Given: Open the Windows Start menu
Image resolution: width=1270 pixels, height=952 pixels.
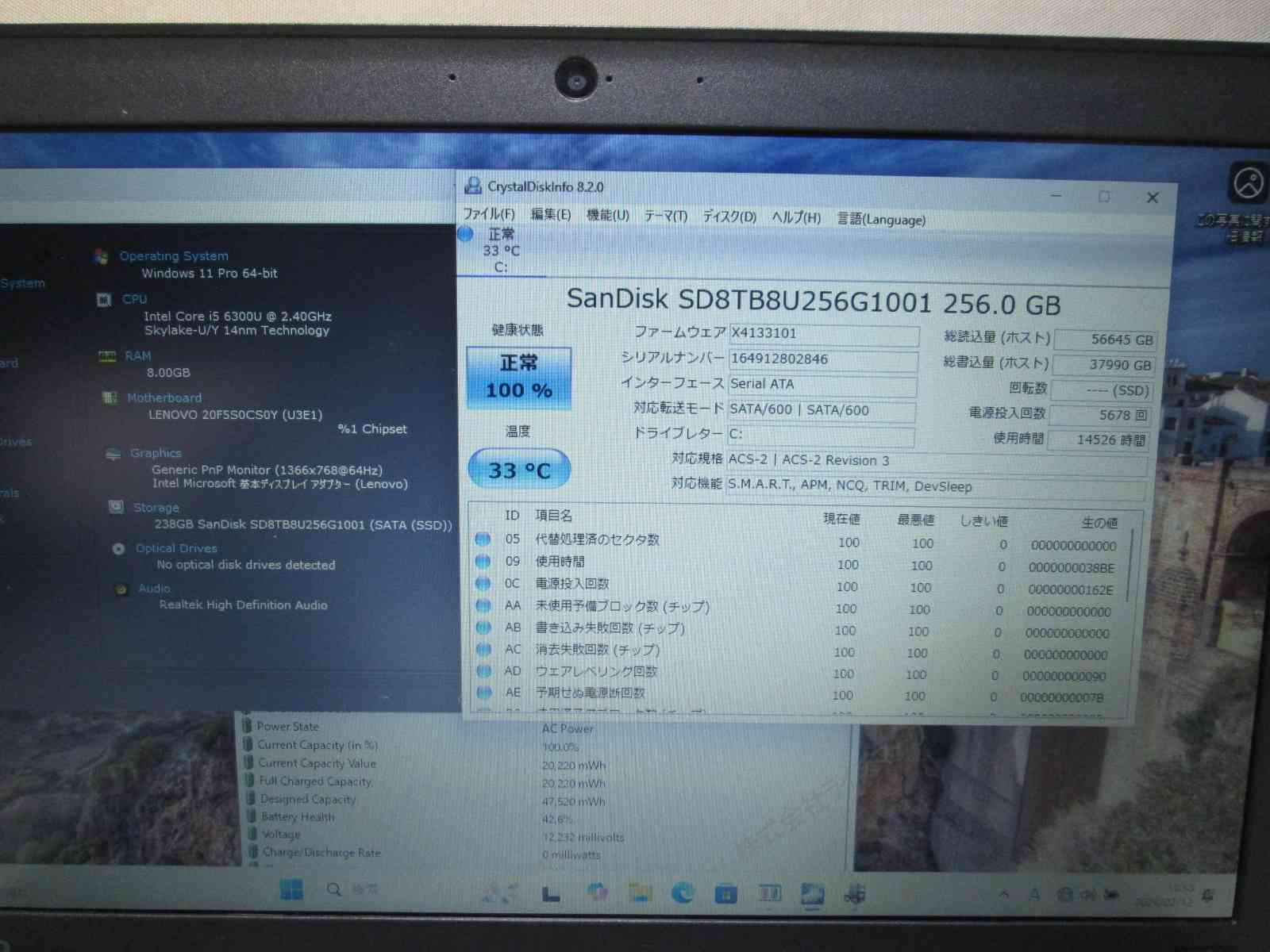Looking at the screenshot, I should [x=291, y=890].
